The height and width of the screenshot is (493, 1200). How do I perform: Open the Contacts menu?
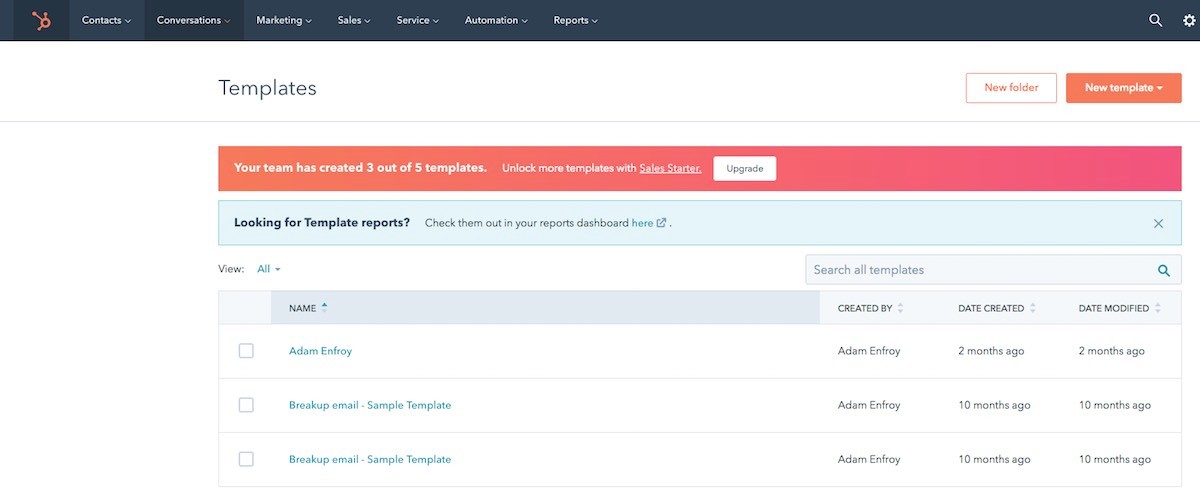[106, 20]
